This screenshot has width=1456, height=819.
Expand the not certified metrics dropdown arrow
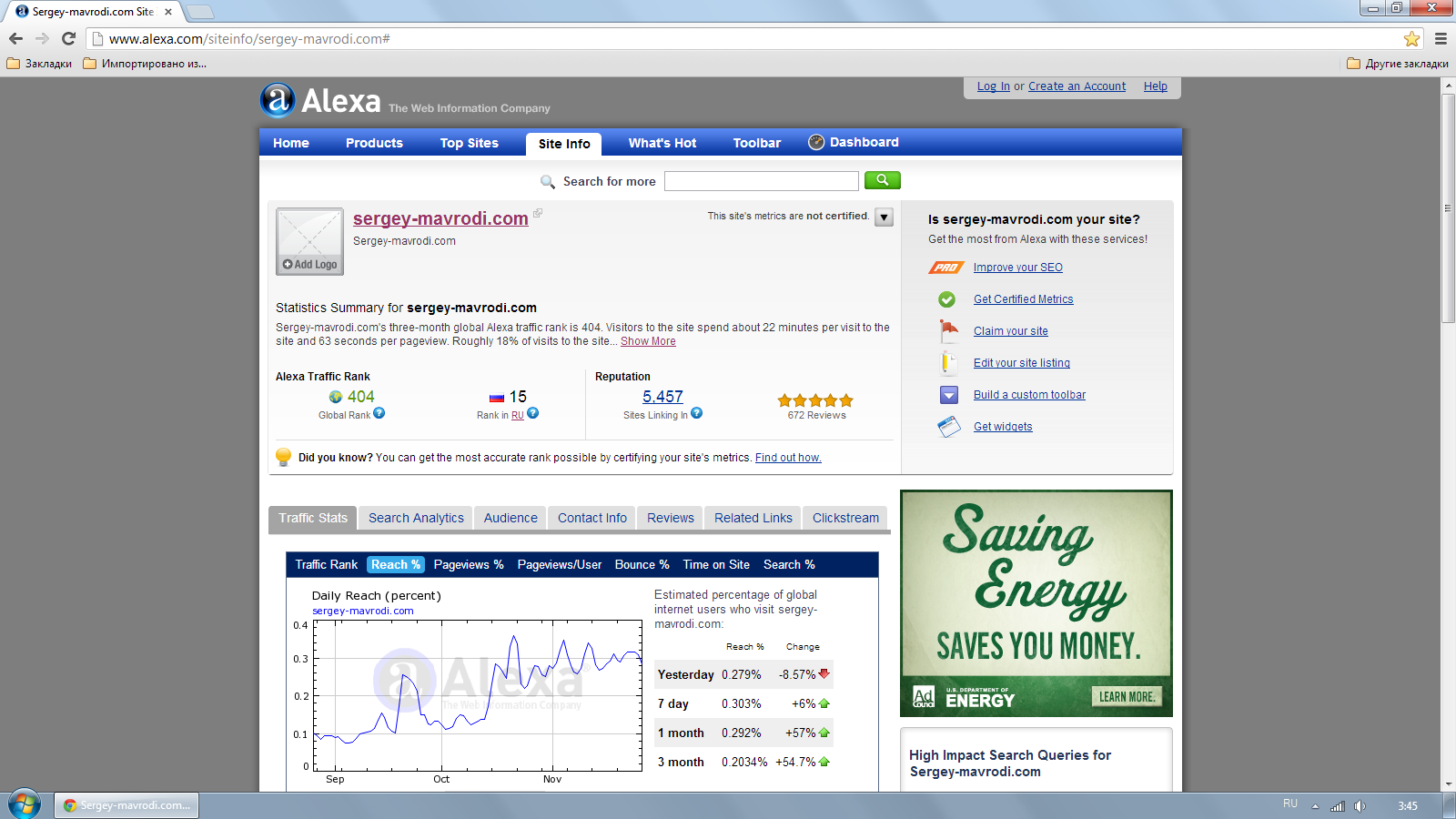pyautogui.click(x=884, y=217)
